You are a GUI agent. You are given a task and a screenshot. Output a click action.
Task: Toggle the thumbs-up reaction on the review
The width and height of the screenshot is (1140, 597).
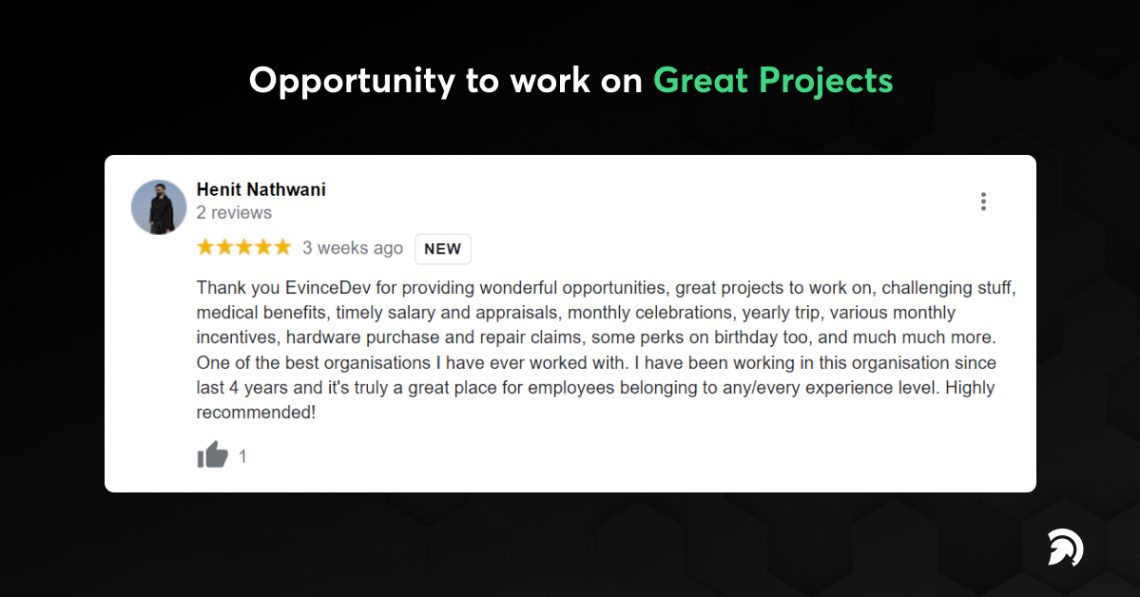tap(211, 456)
